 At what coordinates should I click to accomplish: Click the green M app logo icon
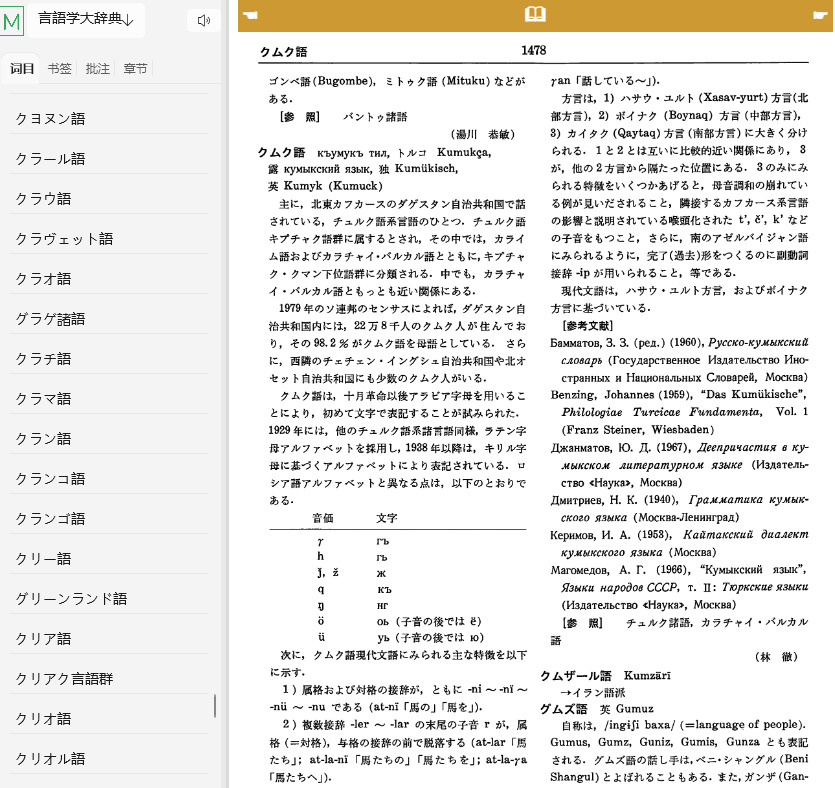click(12, 22)
